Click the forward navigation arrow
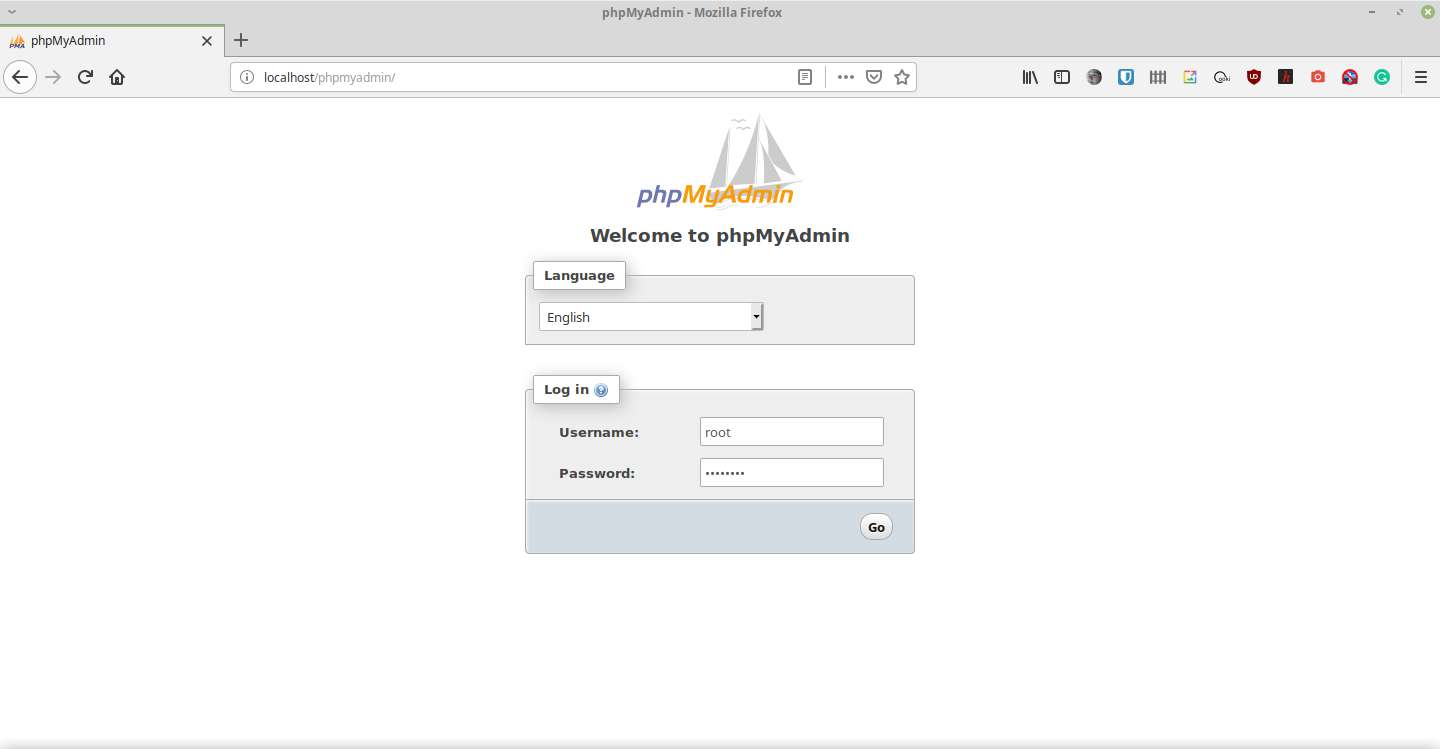 point(54,77)
